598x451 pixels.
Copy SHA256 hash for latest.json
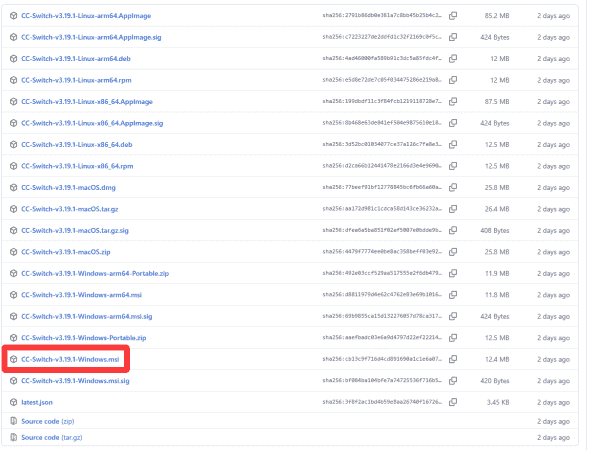(453, 402)
